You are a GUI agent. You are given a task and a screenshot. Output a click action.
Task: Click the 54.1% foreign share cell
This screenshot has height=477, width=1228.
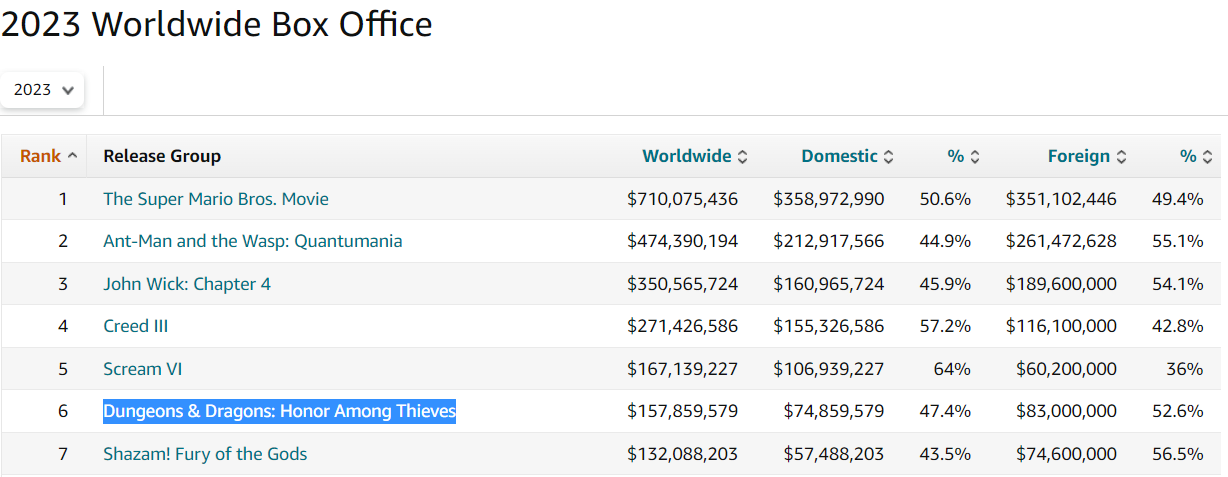pos(1177,284)
